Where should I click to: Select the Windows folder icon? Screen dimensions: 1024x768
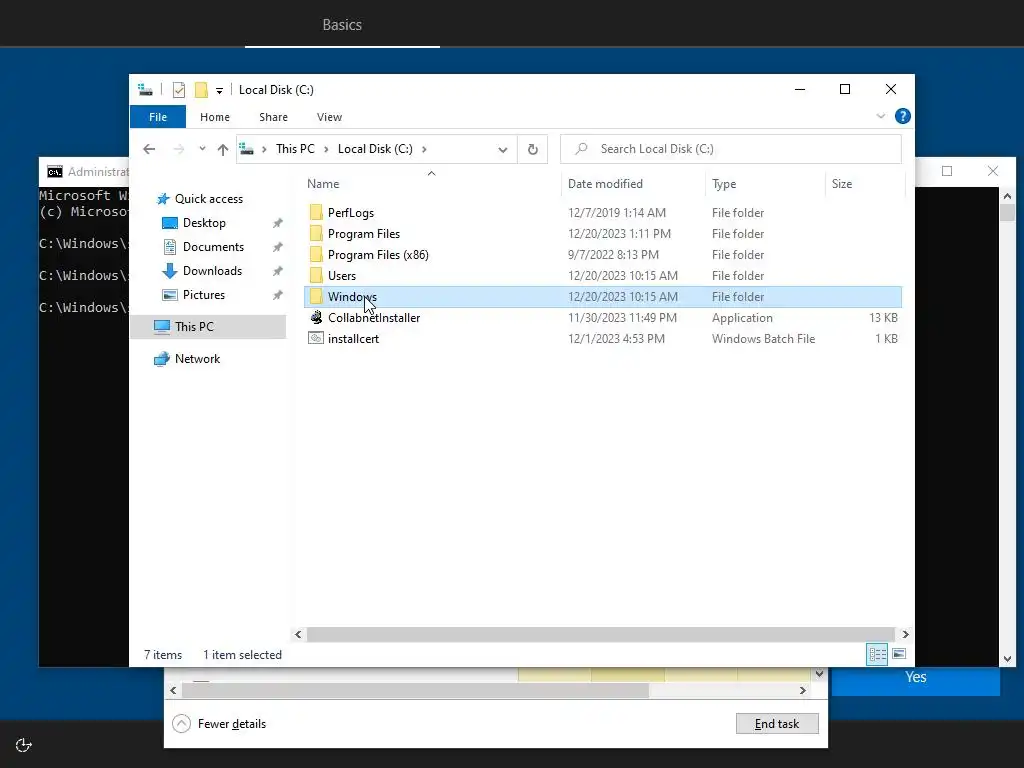316,296
